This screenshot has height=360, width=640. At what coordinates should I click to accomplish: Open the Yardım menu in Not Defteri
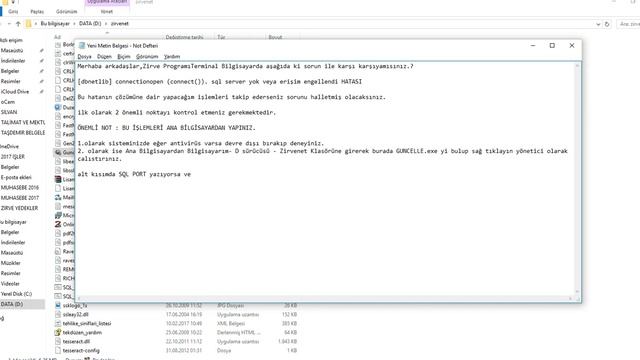pos(172,56)
